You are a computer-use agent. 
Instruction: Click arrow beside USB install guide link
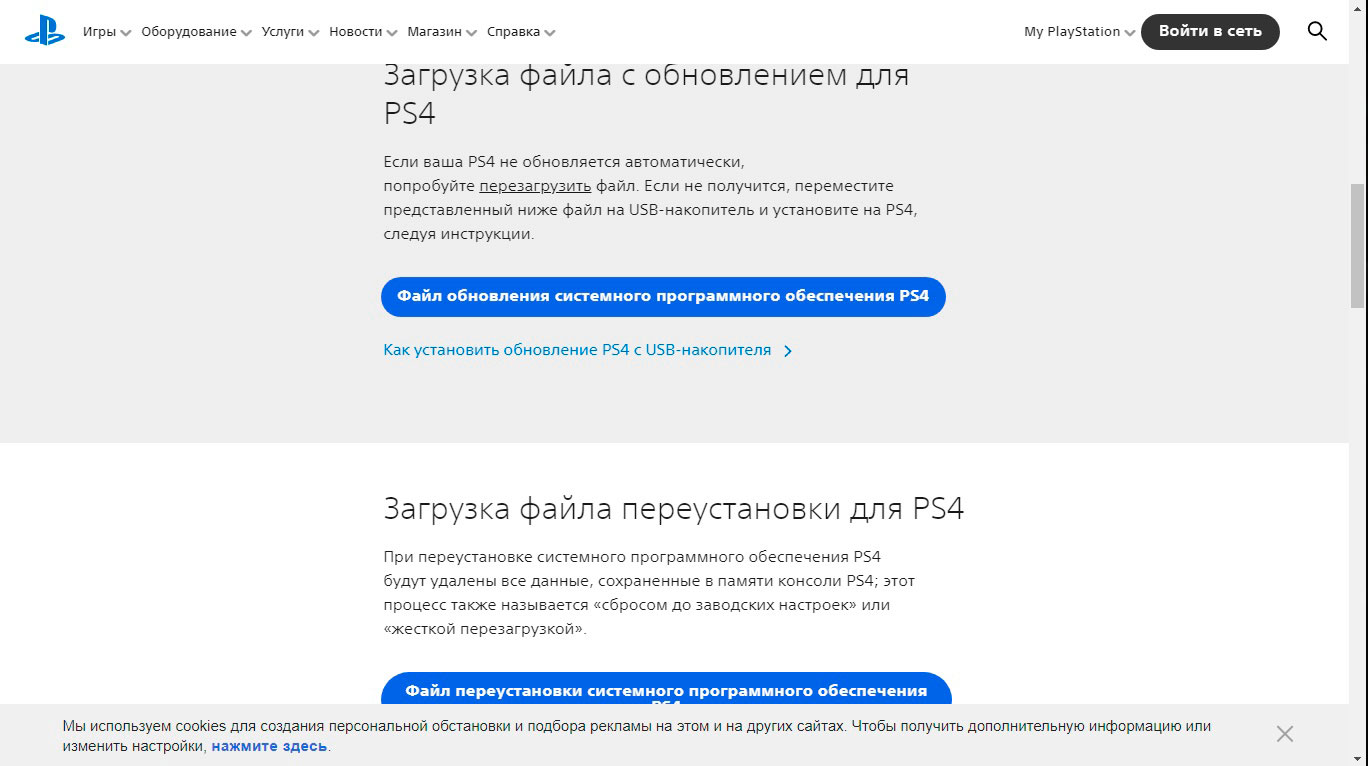[788, 351]
